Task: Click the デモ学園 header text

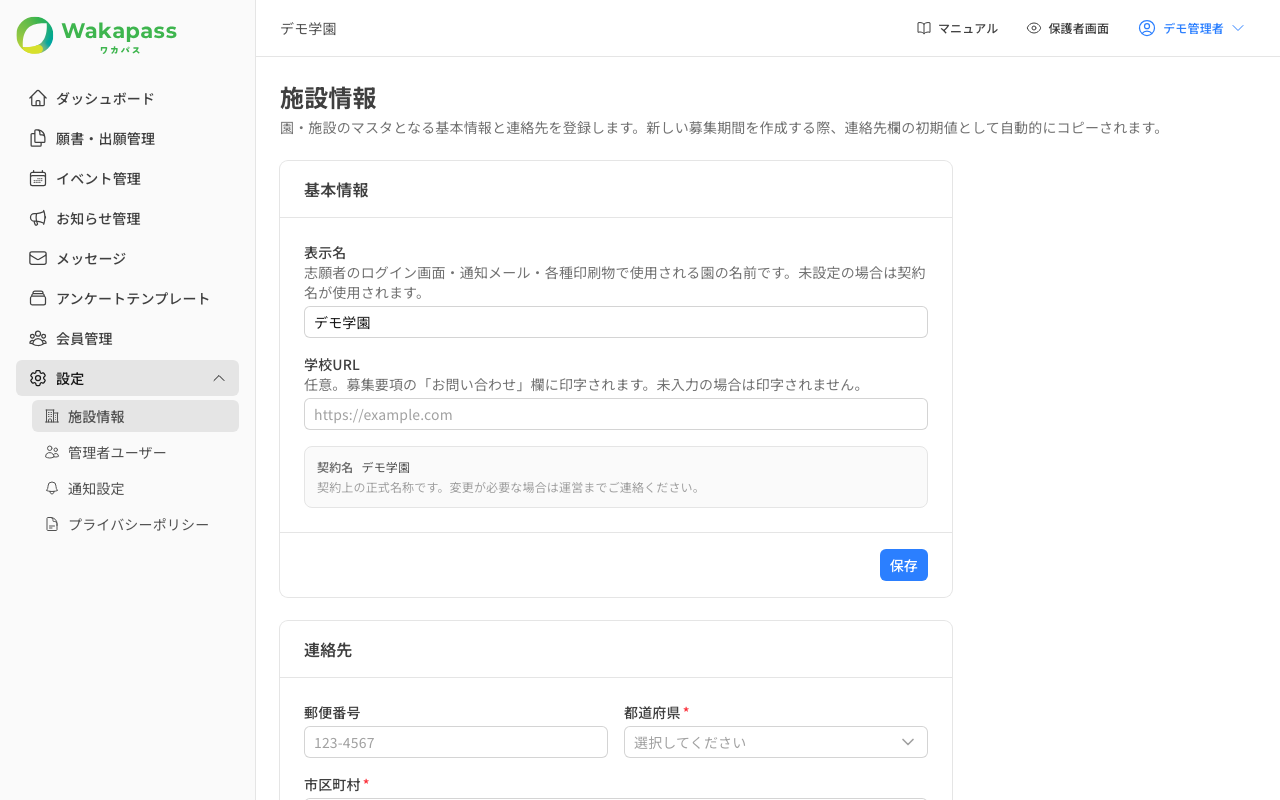Action: pos(308,28)
